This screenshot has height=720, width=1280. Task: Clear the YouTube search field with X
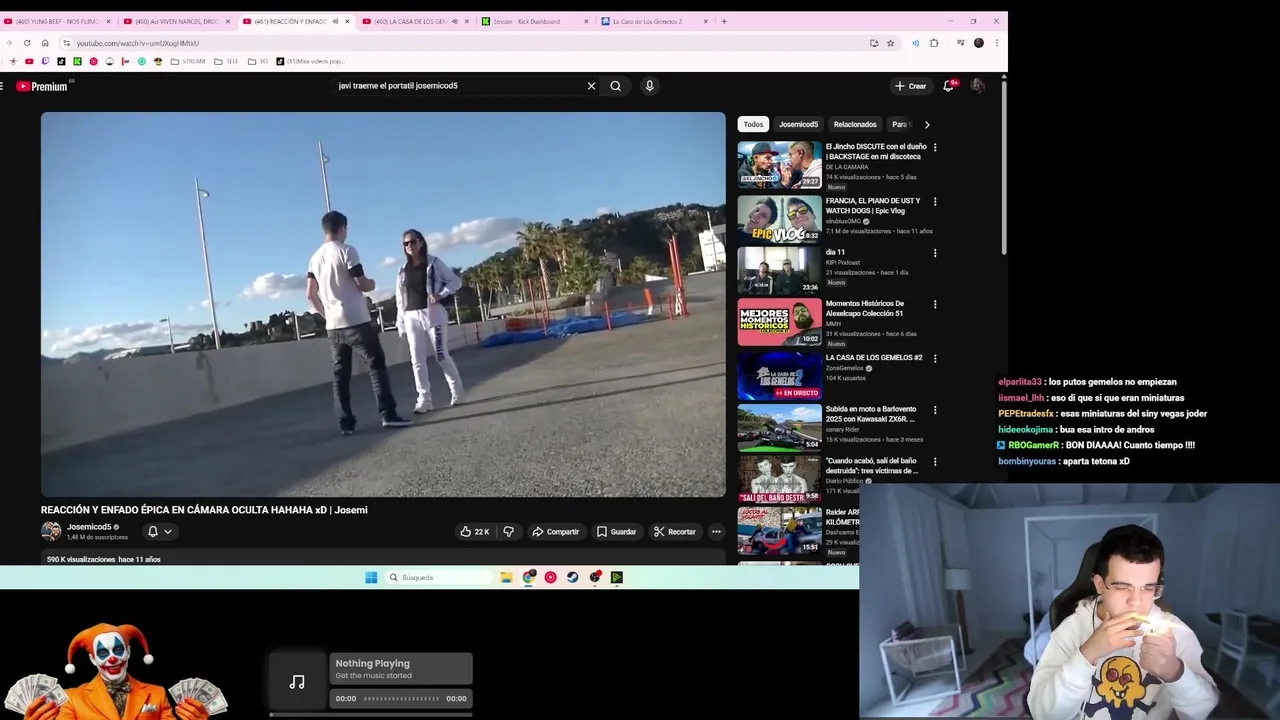[591, 86]
